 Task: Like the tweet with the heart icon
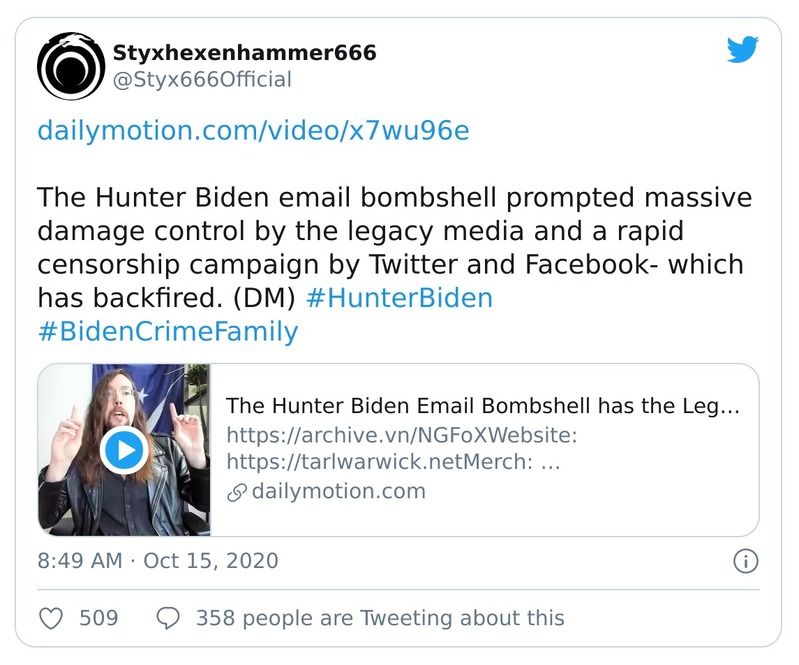coord(51,618)
